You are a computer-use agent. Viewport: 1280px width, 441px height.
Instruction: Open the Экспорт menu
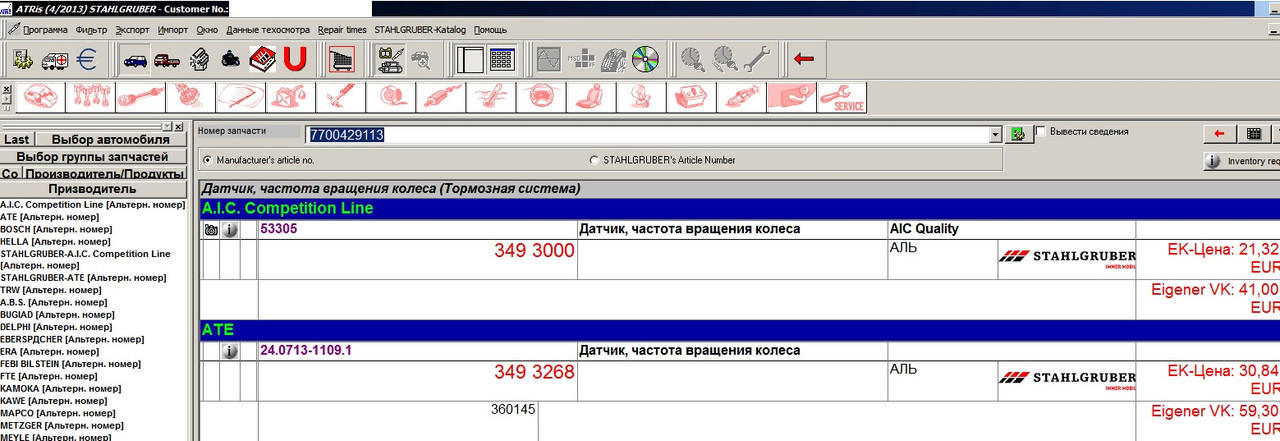pos(133,30)
